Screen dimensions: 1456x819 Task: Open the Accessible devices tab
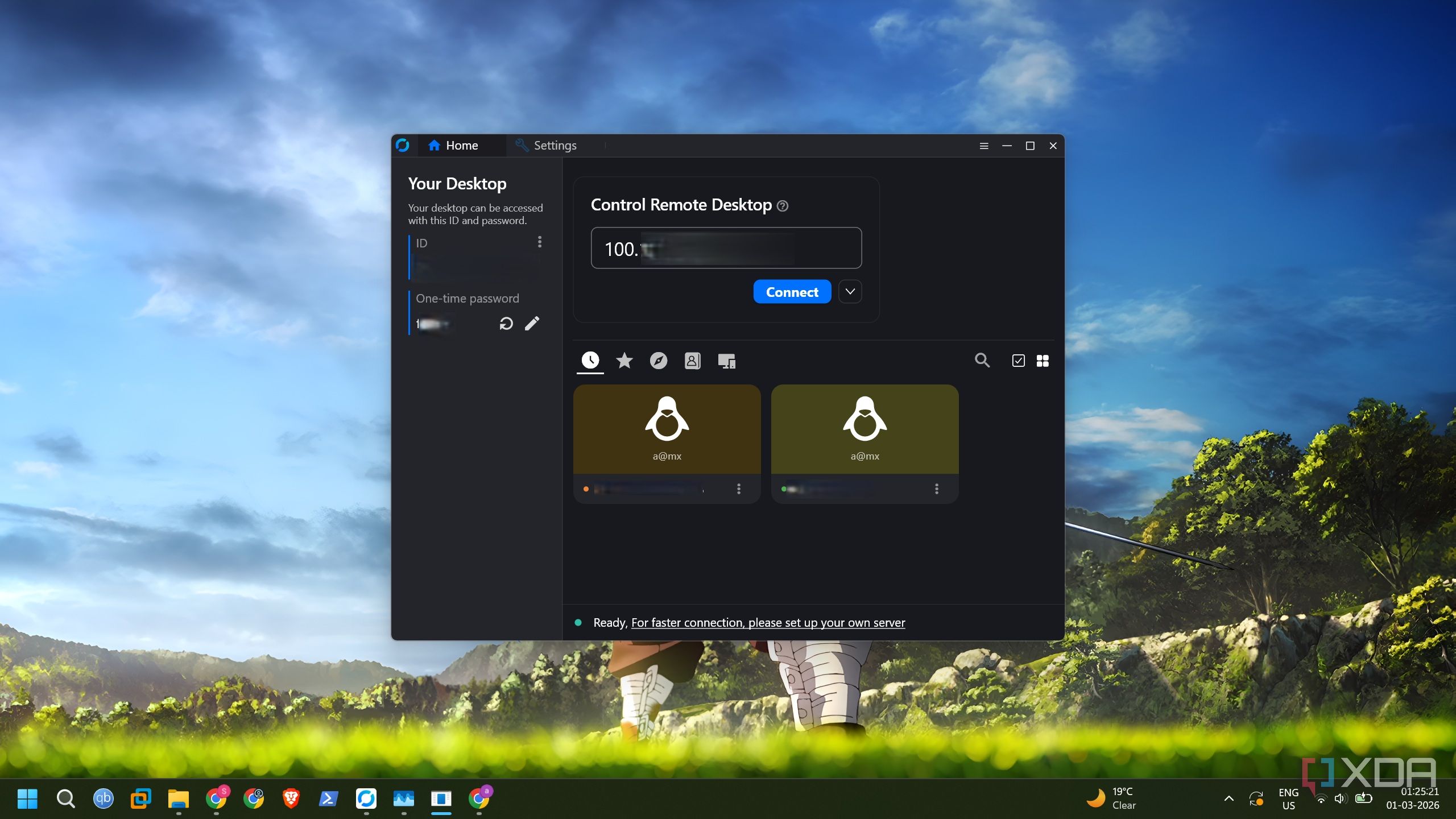pos(726,361)
